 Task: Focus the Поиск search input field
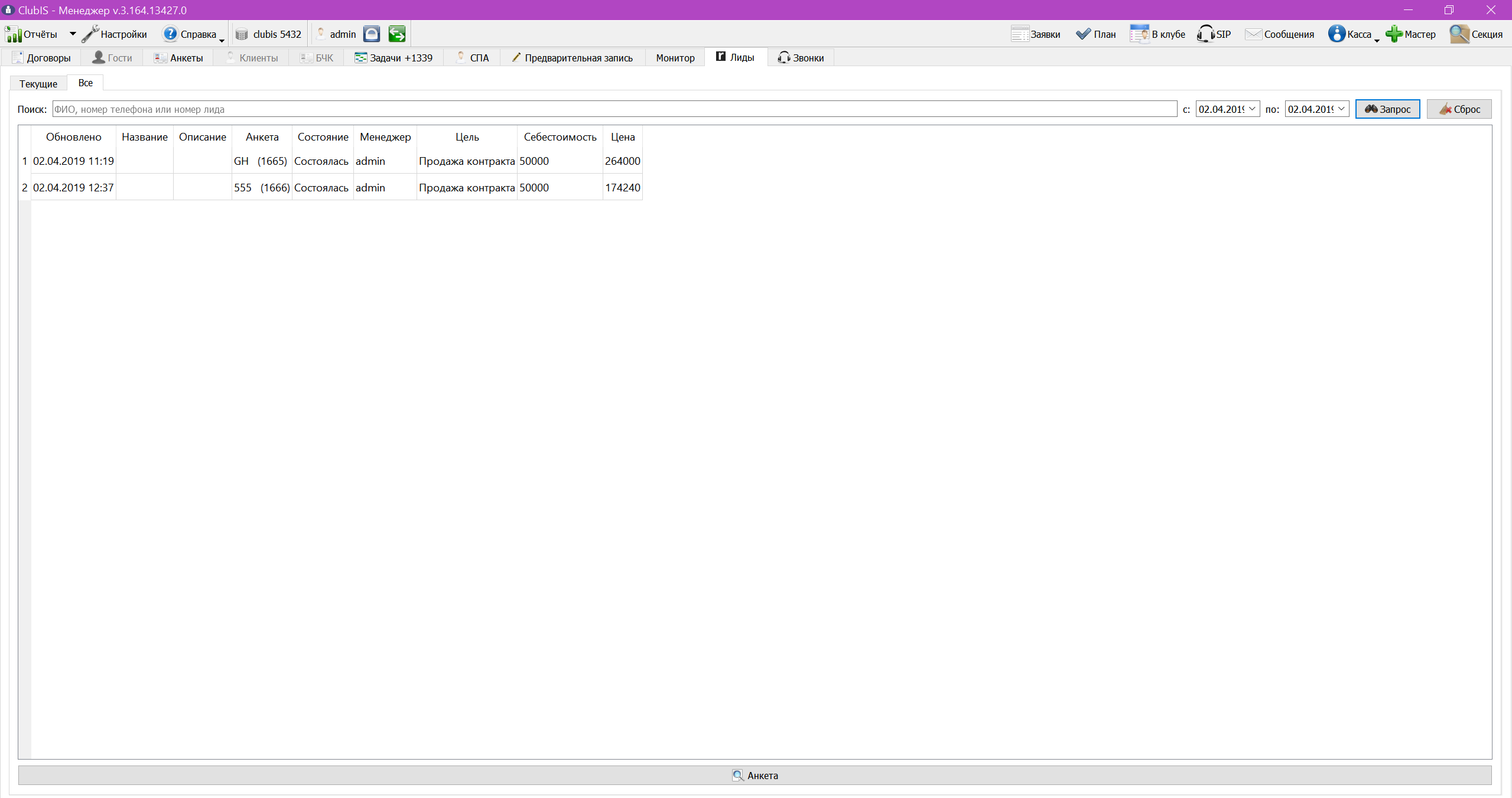coord(614,109)
